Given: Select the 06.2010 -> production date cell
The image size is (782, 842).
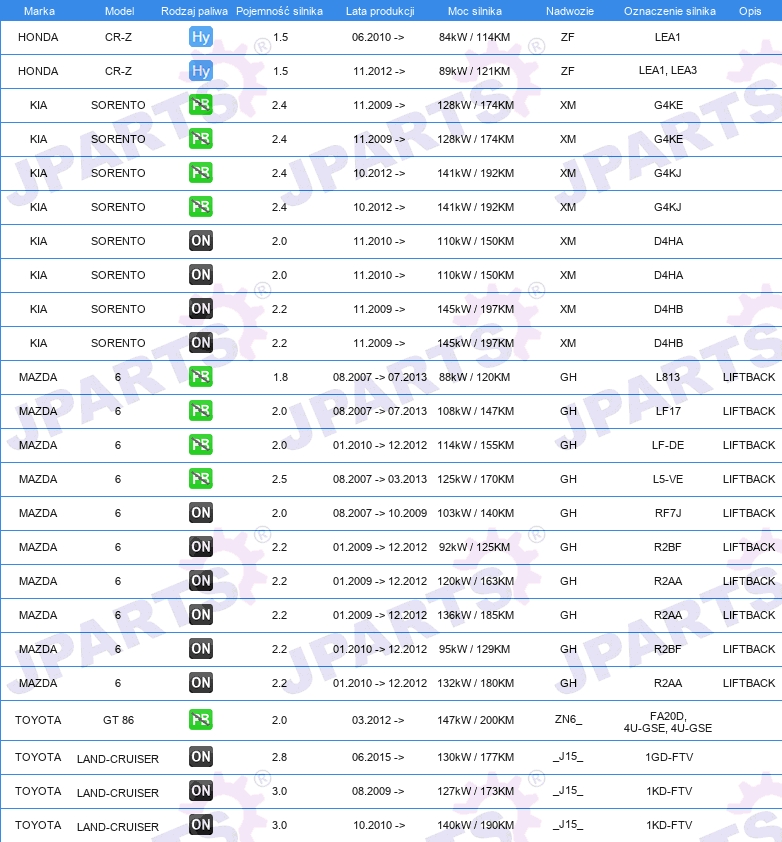Looking at the screenshot, I should coord(378,37).
